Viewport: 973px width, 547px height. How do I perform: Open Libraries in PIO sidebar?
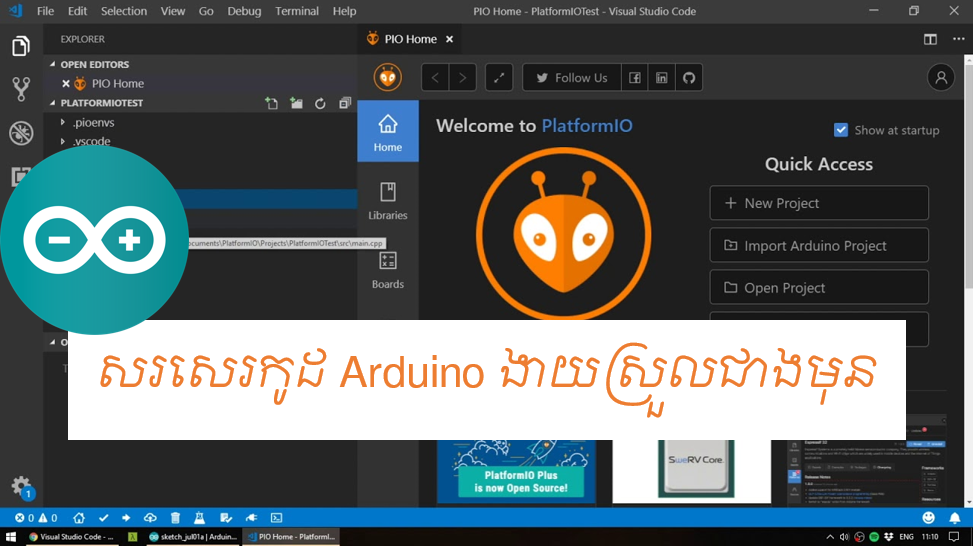tap(388, 201)
